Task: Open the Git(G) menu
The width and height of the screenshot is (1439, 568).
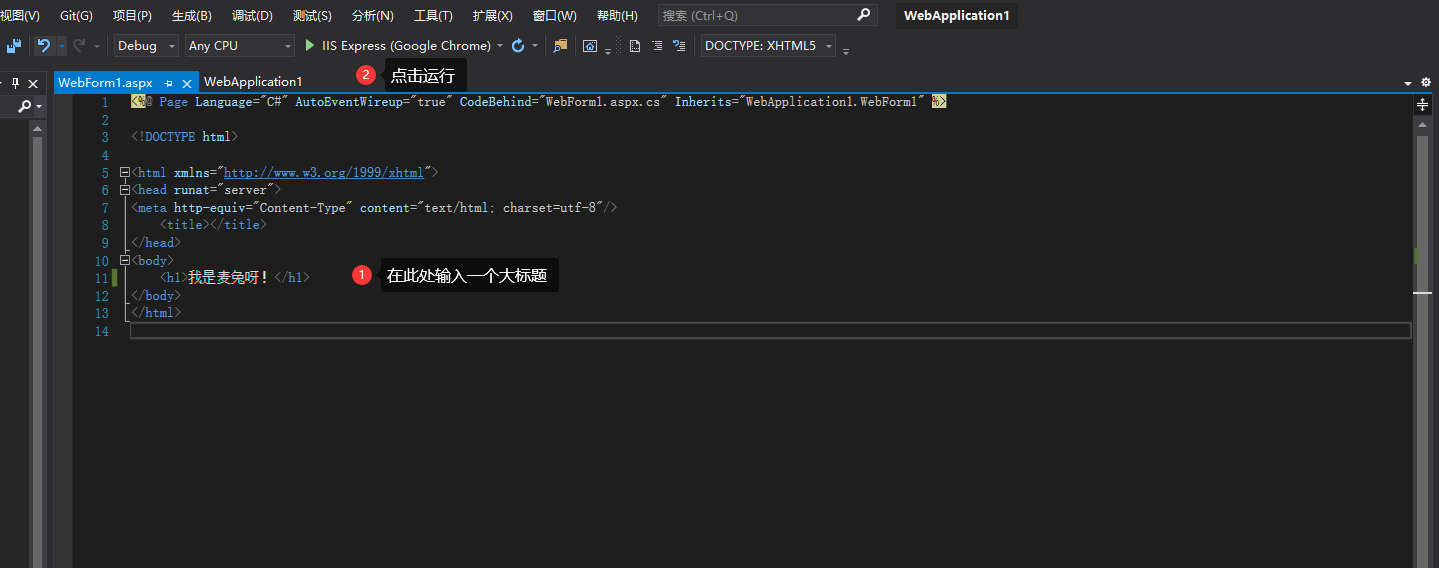Action: [x=76, y=16]
